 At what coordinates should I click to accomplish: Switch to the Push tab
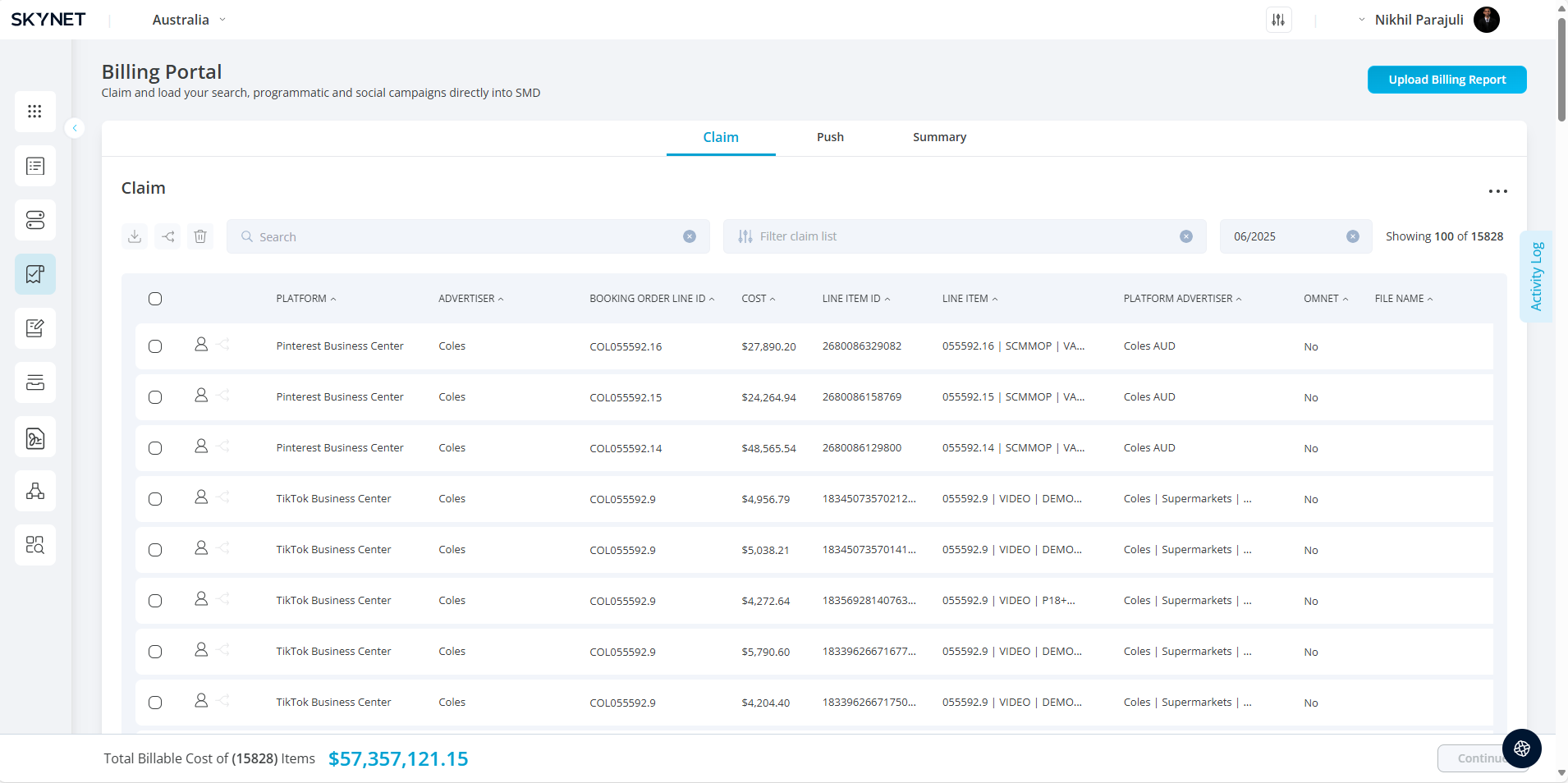[830, 137]
